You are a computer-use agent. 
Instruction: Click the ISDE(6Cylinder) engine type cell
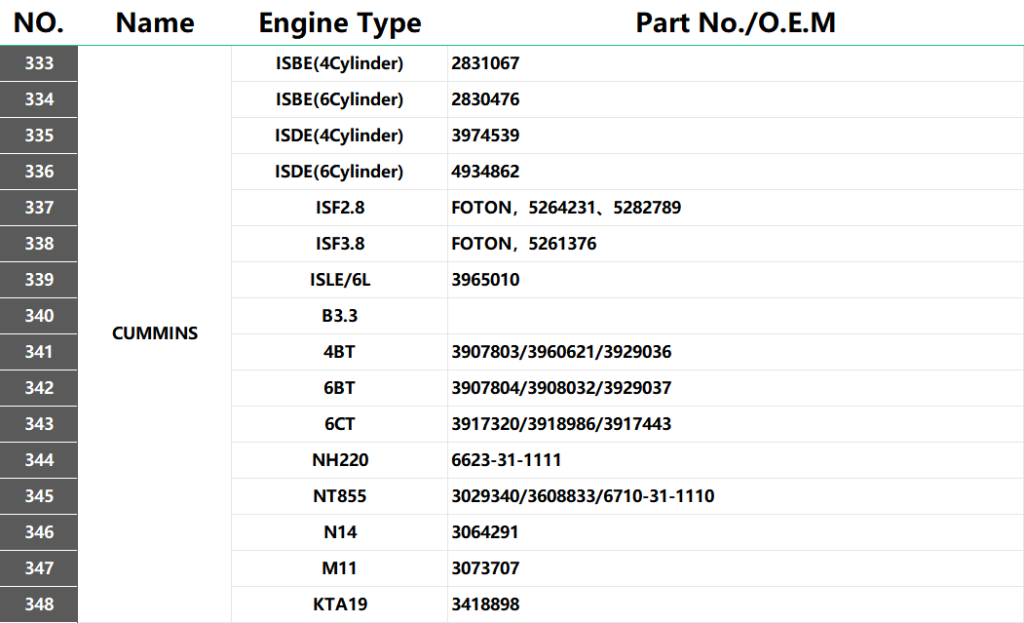coord(340,171)
